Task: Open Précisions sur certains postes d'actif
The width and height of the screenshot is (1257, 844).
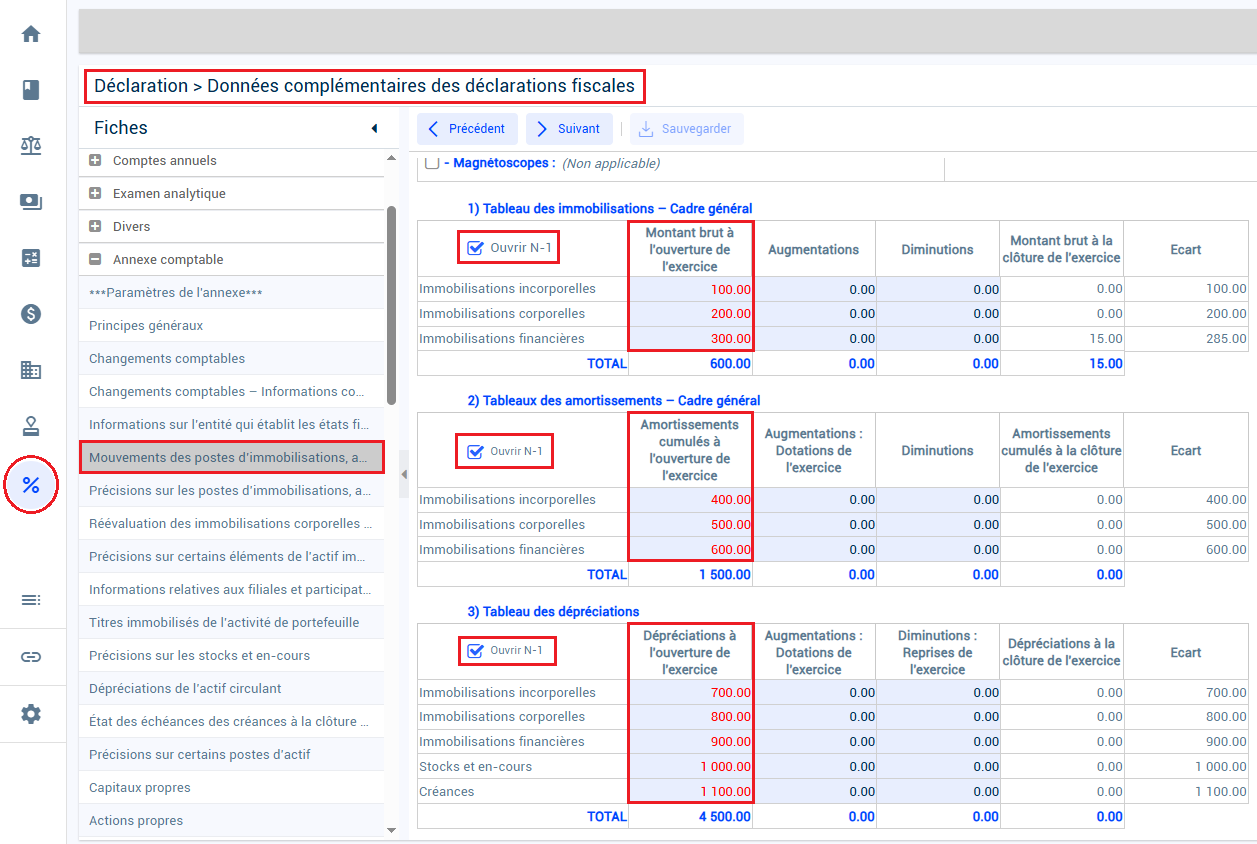Action: tap(231, 755)
